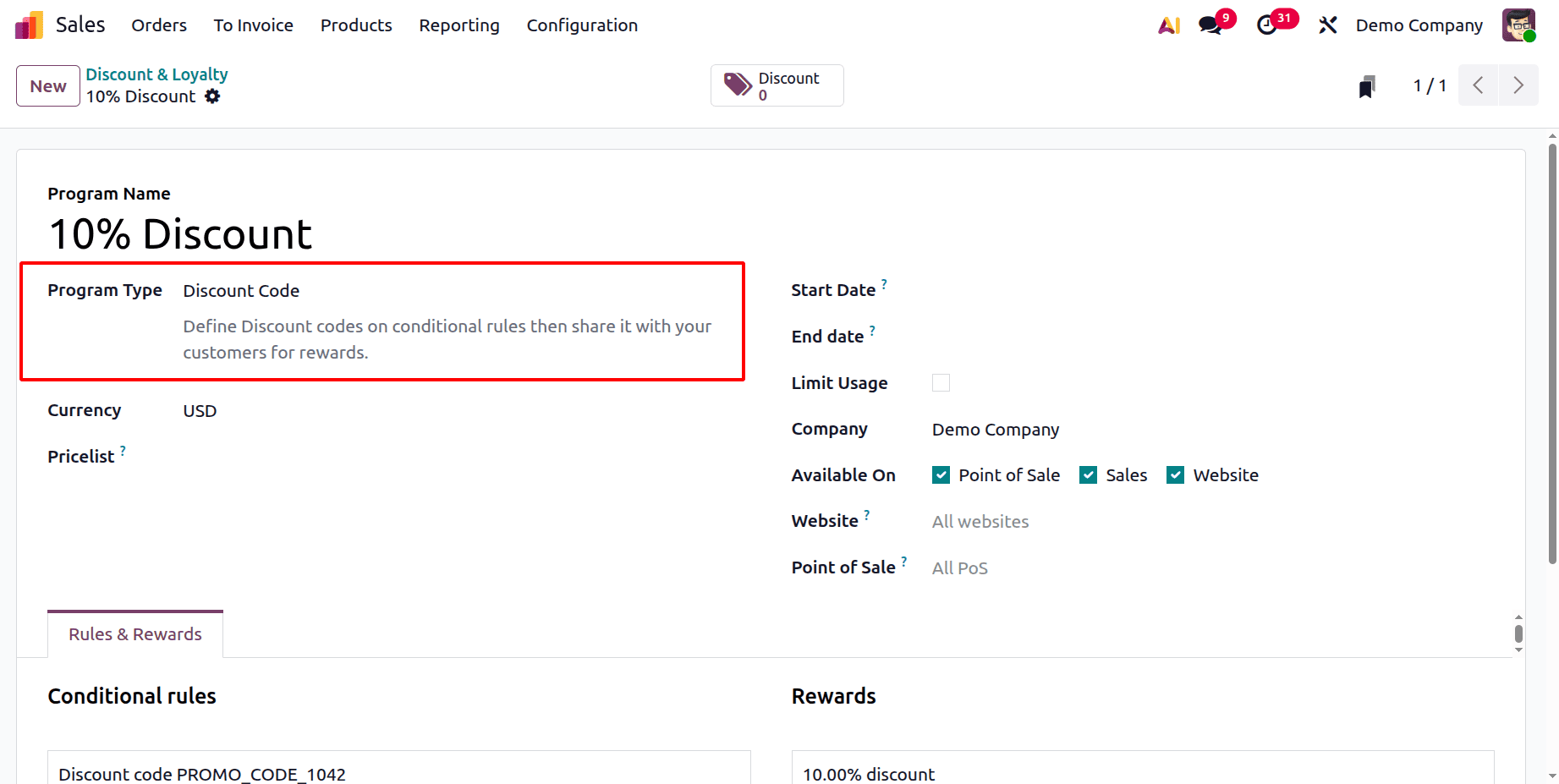
Task: Disable the Website availability checkbox
Action: (x=1175, y=474)
